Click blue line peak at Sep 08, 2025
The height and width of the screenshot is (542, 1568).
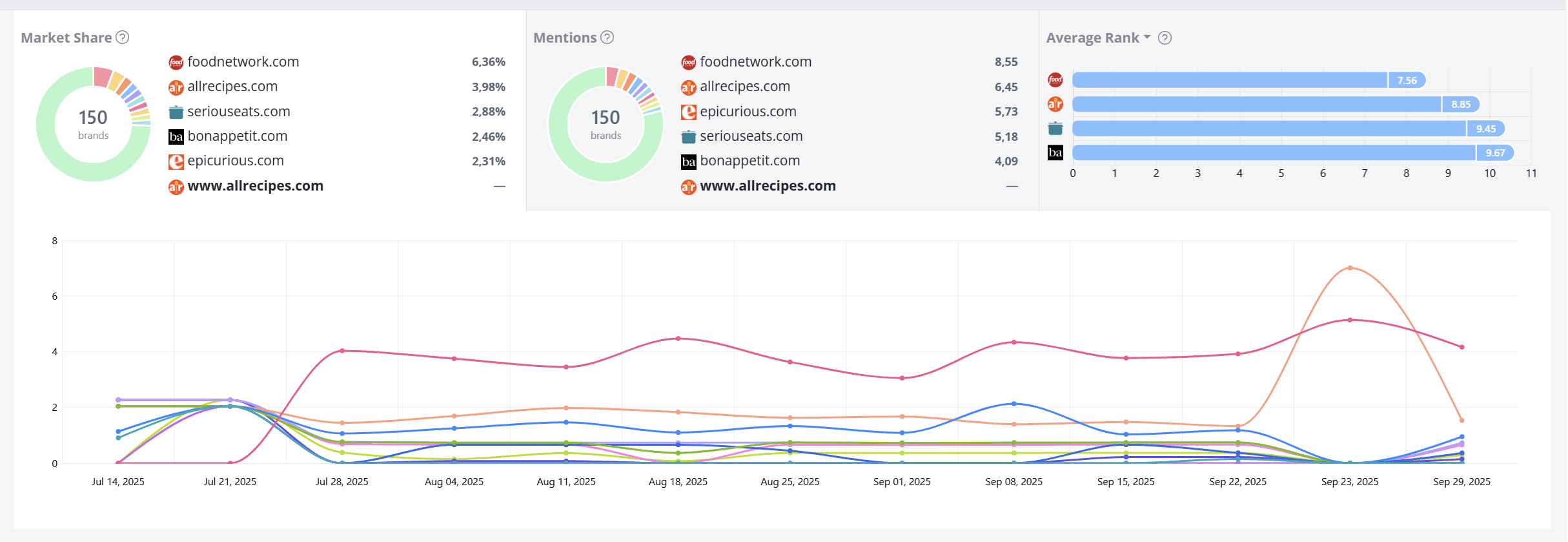coord(1014,404)
